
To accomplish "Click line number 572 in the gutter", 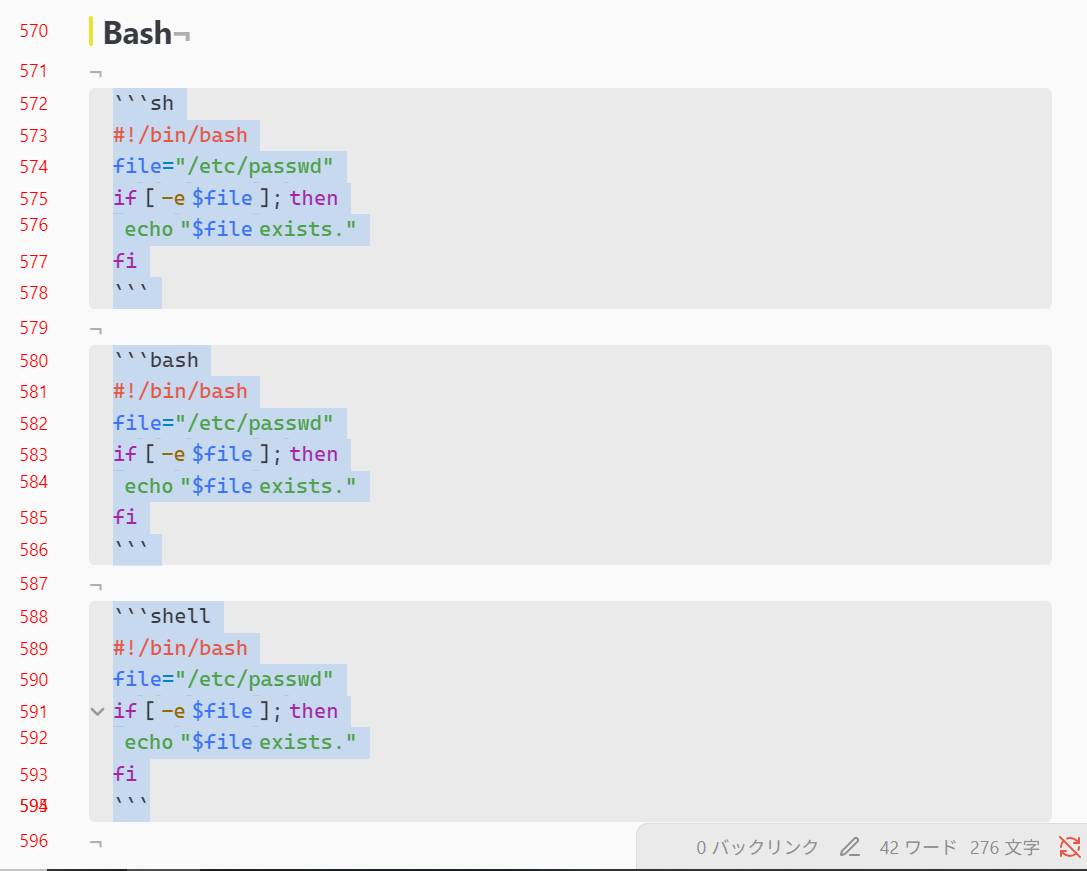I will click(34, 104).
